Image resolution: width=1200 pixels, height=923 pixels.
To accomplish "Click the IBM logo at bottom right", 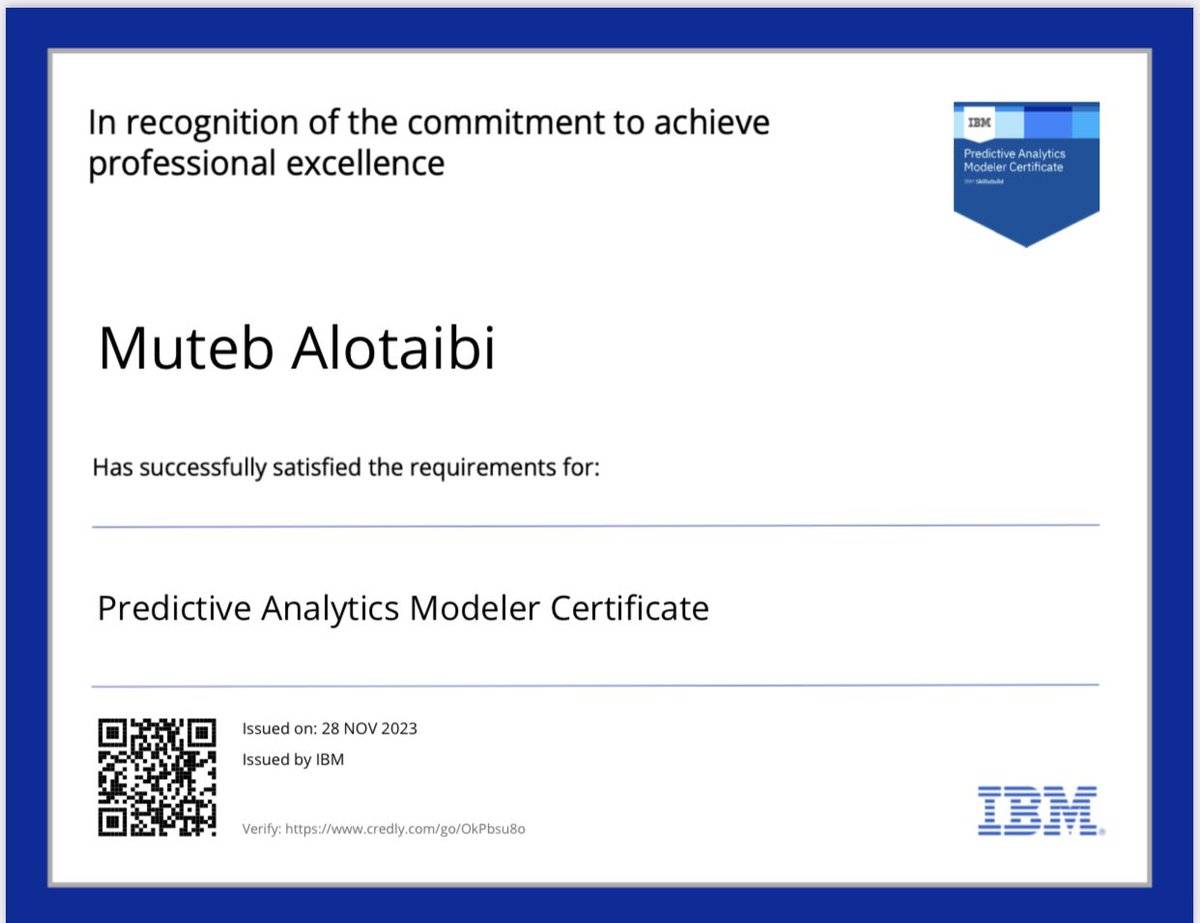I will 1040,810.
